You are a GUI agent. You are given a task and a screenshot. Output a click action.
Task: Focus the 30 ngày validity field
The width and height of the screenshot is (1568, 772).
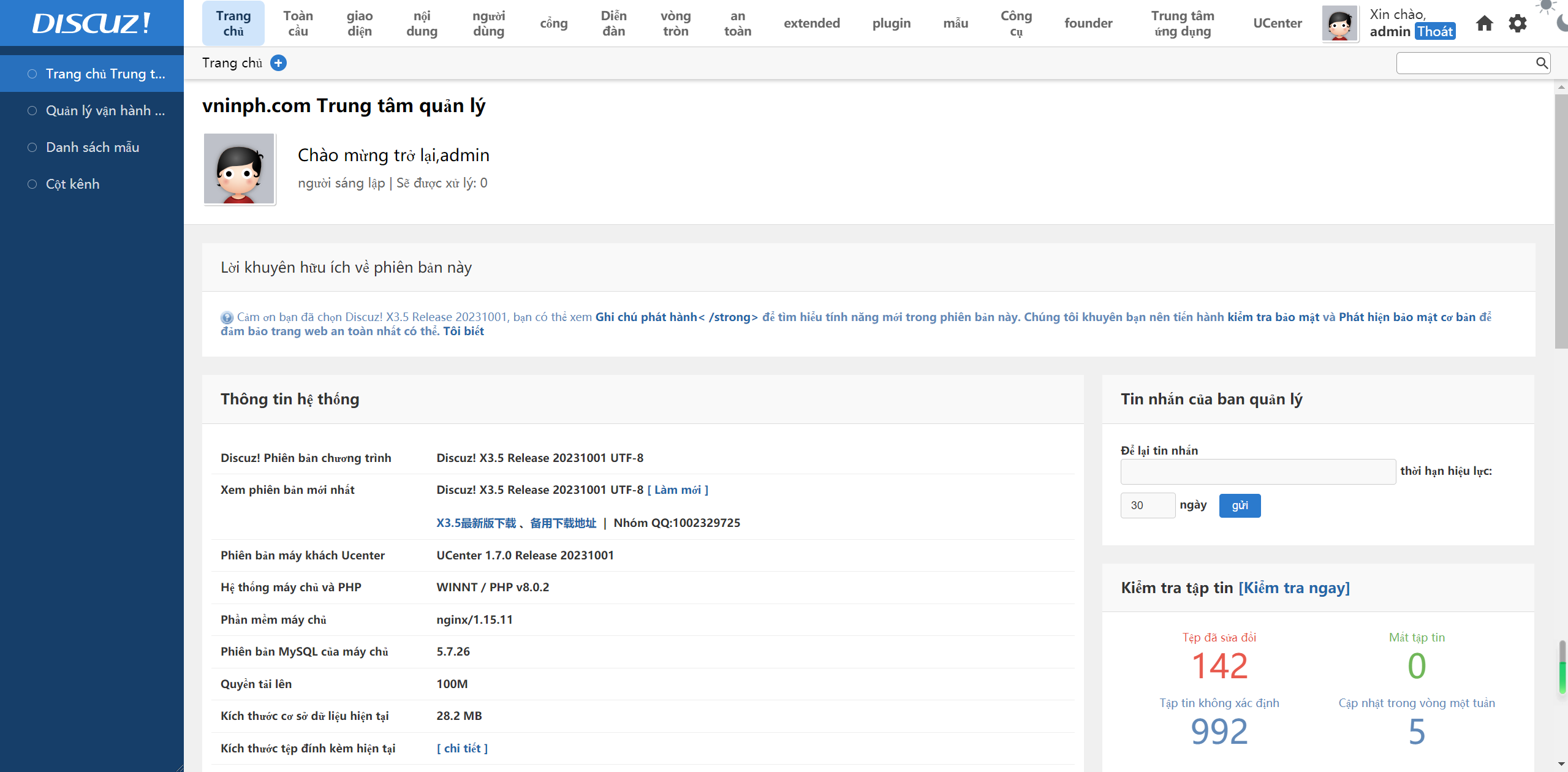pos(1148,505)
